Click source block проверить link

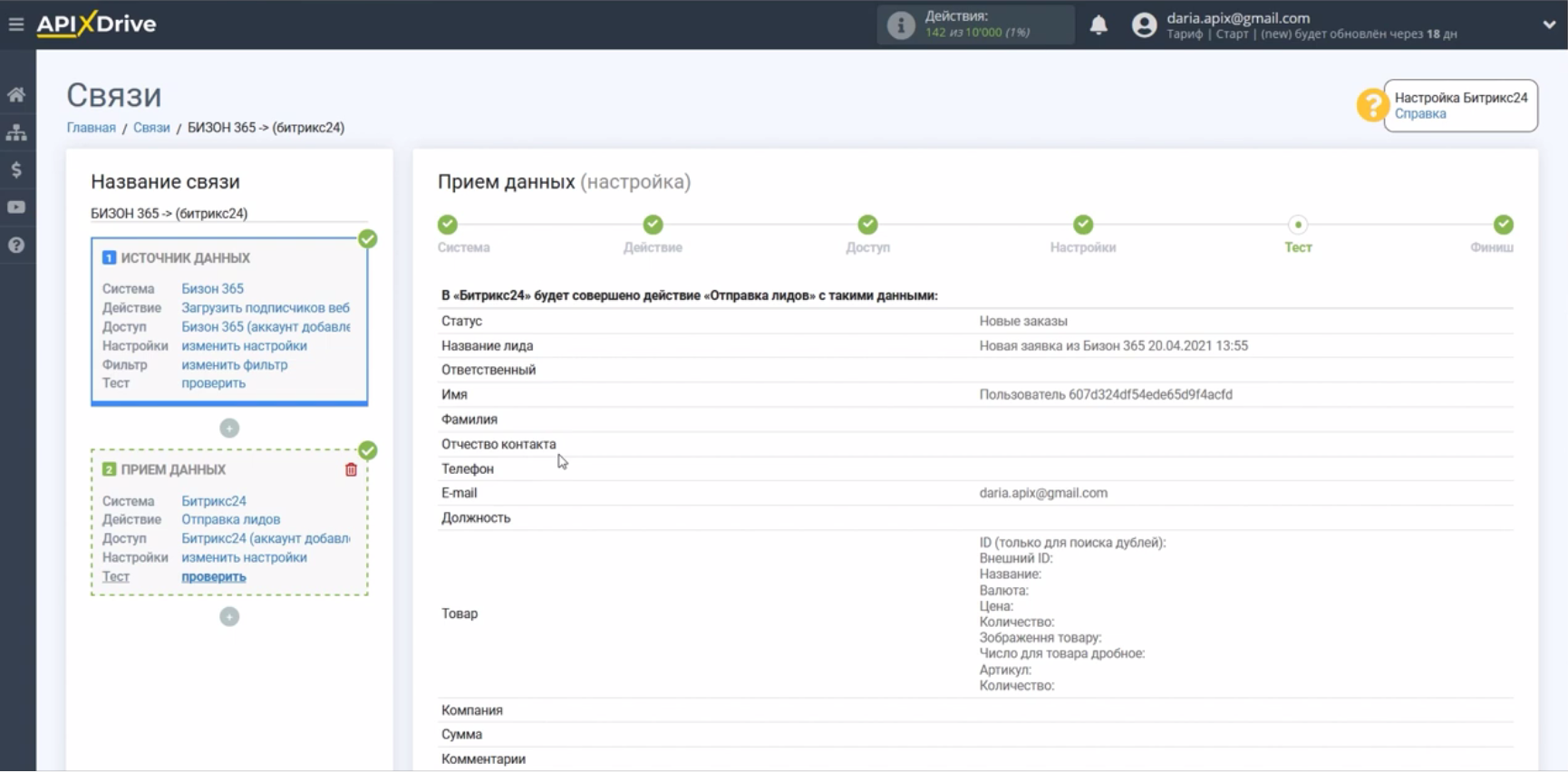click(213, 383)
